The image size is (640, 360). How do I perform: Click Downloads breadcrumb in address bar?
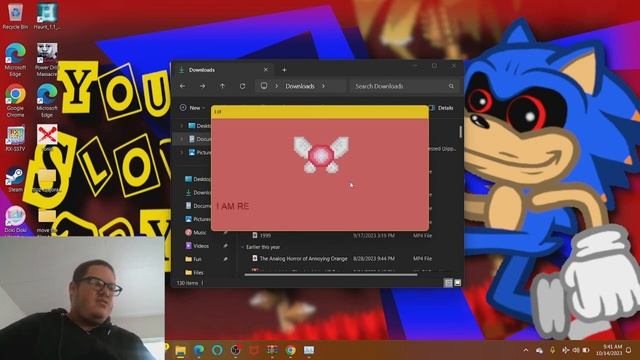click(x=300, y=86)
